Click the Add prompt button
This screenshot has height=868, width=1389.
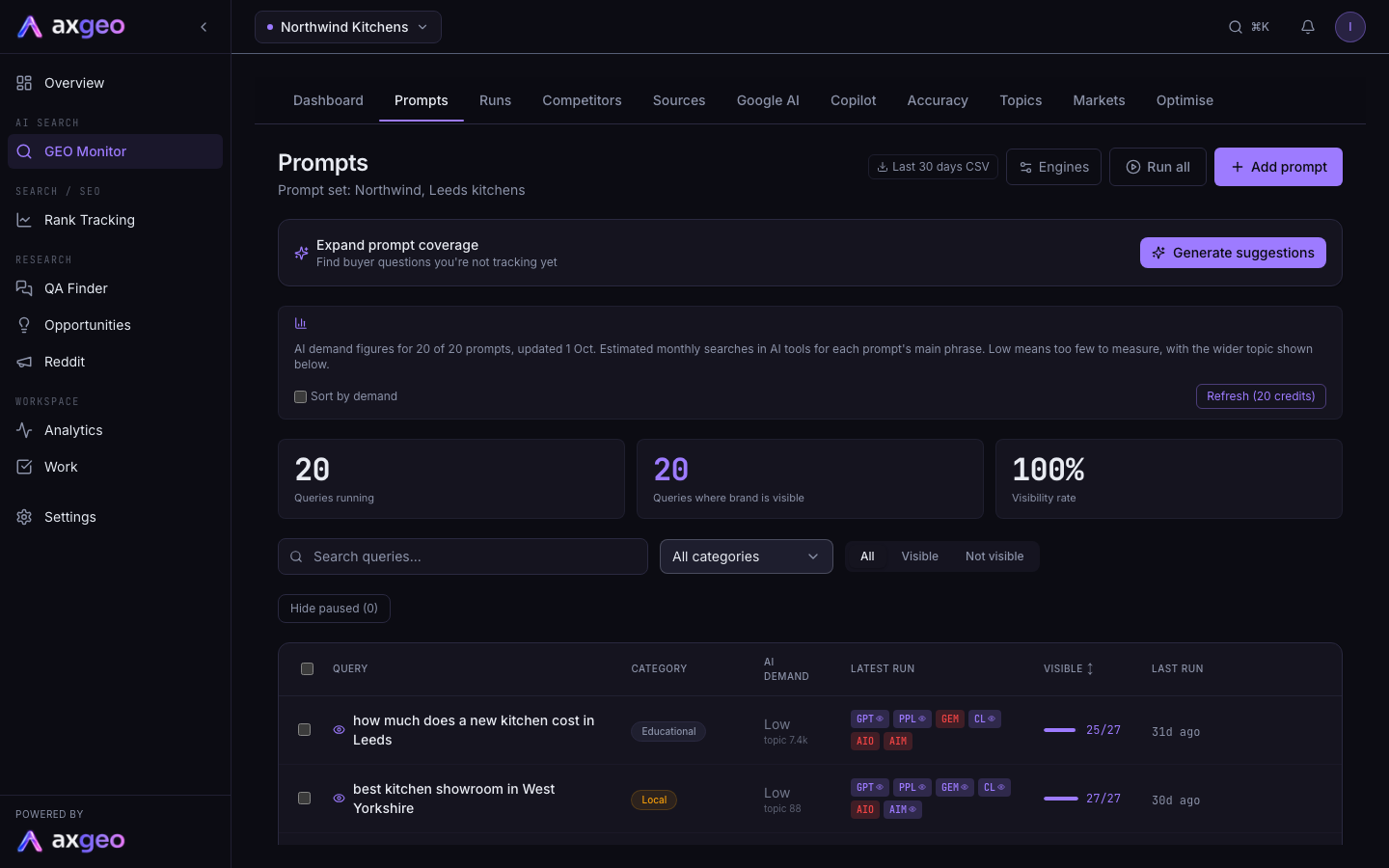pos(1278,167)
